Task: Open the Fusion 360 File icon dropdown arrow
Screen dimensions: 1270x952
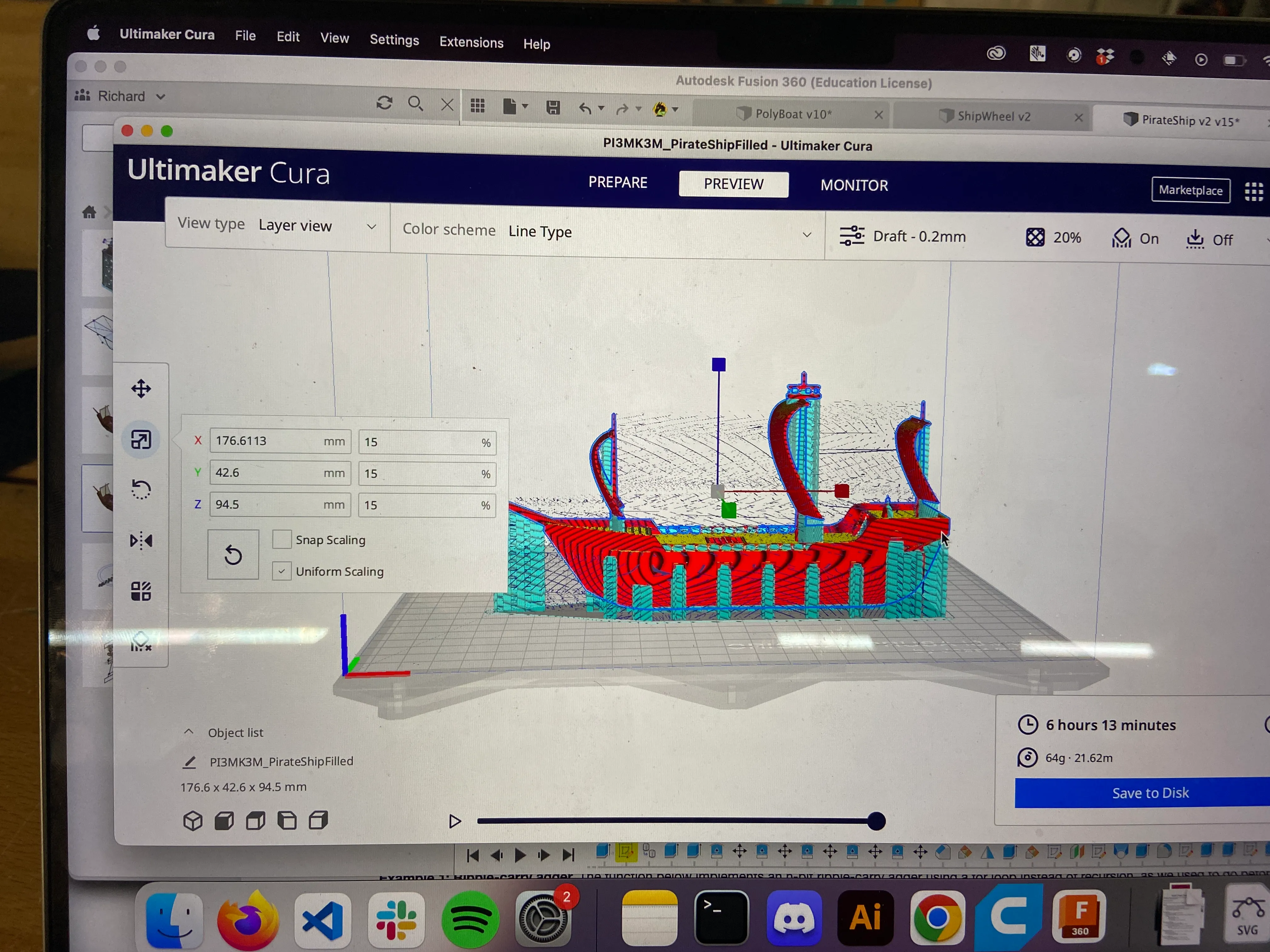Action: click(x=524, y=107)
